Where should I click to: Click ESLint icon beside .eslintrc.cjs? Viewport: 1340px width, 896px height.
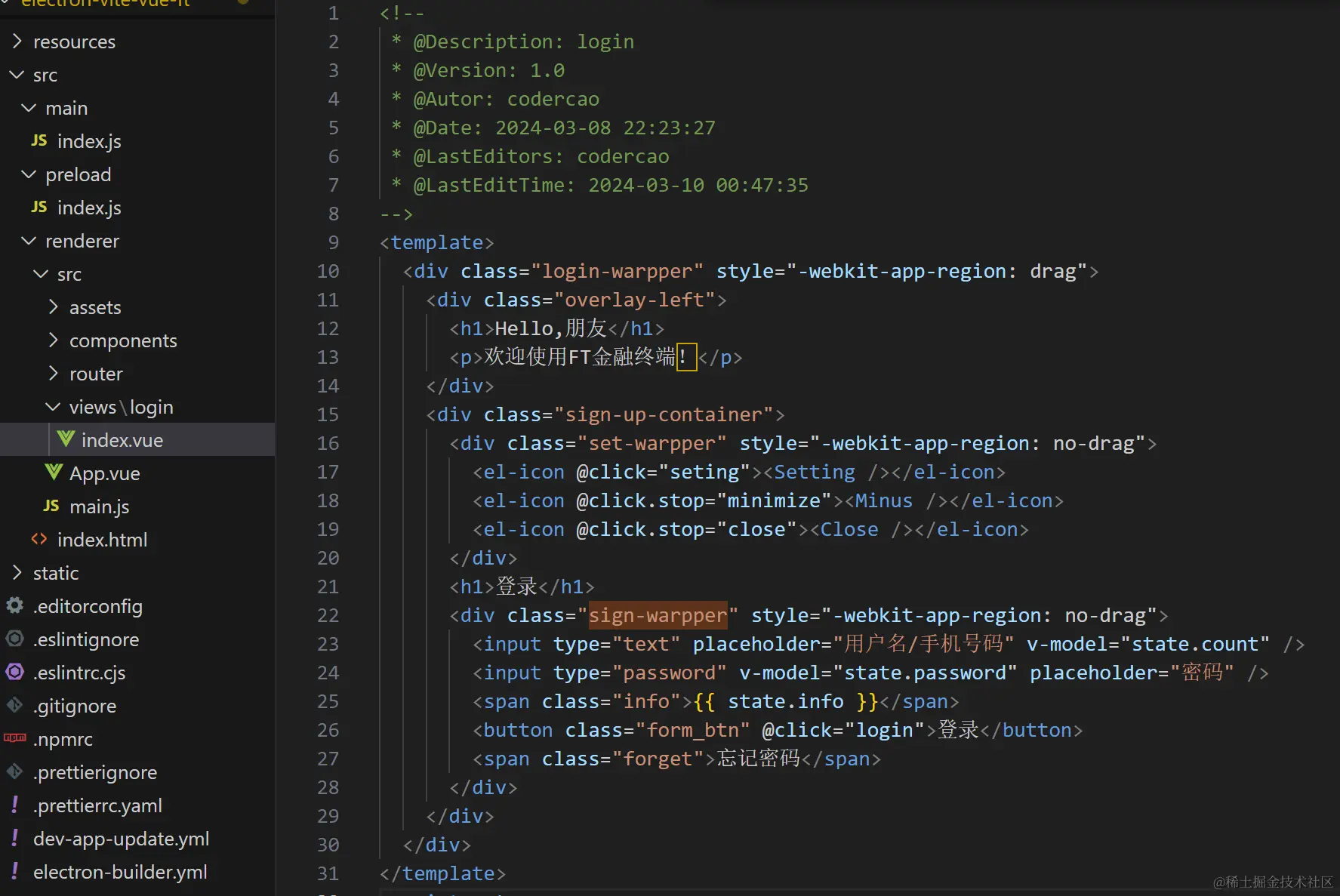click(x=15, y=672)
